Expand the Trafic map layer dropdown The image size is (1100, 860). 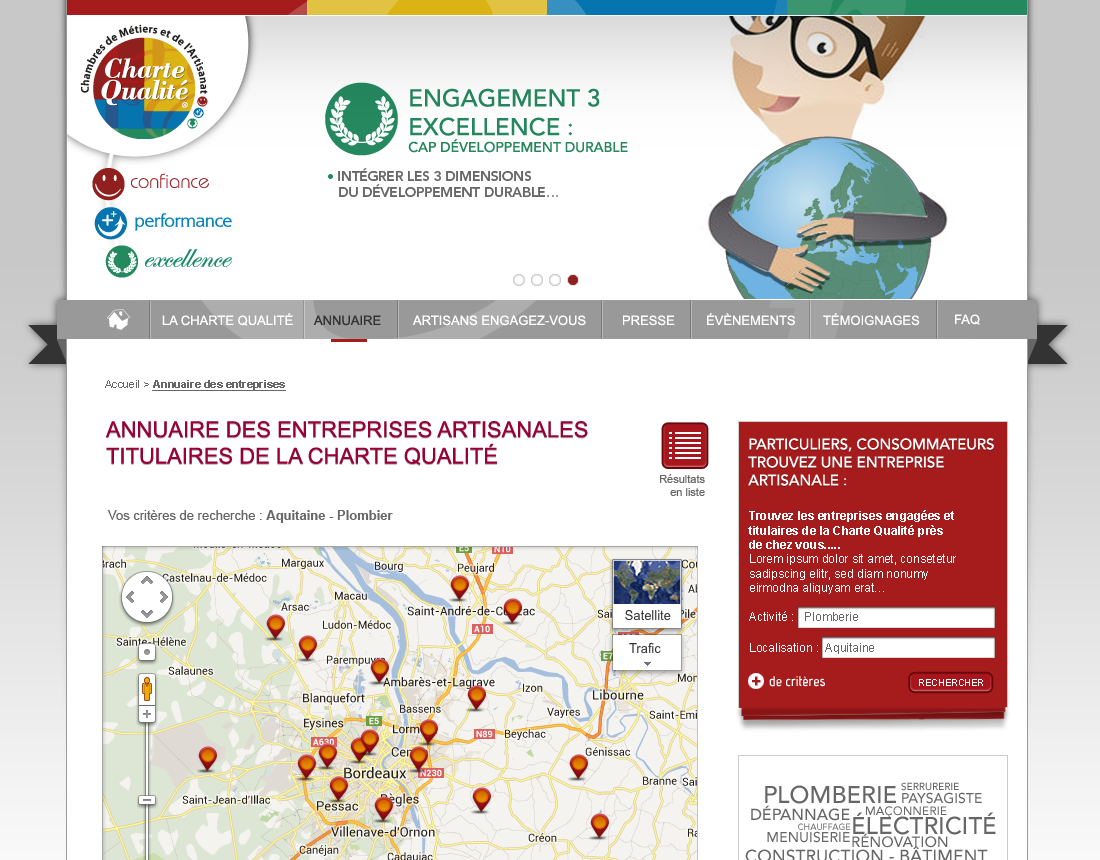tap(647, 652)
